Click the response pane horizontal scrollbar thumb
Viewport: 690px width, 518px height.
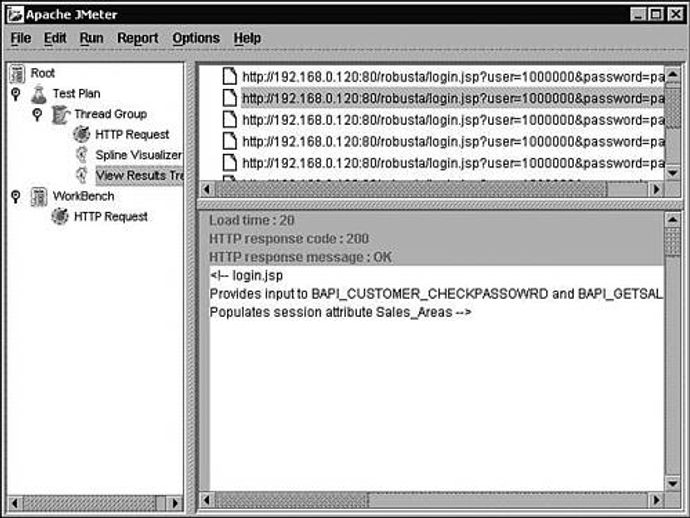point(292,500)
